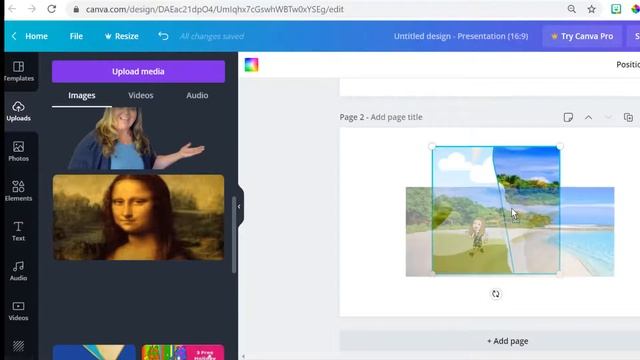Click the green browser extension icon

616,9
